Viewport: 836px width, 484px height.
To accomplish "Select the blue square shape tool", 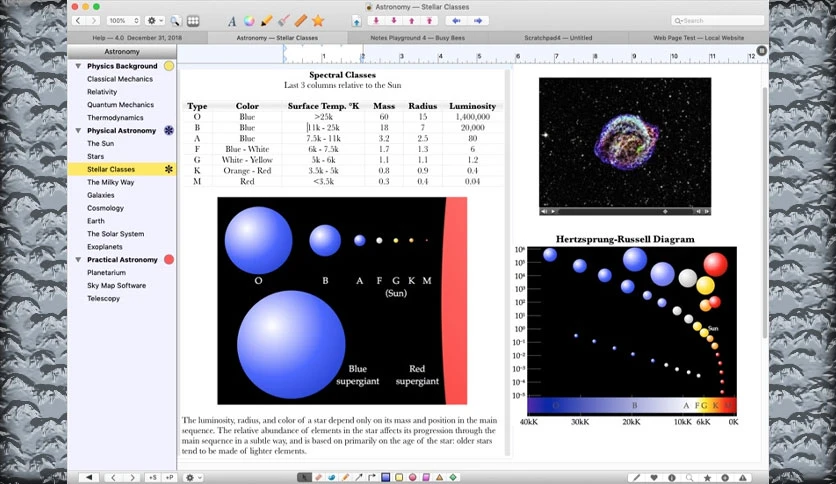I will (x=385, y=478).
